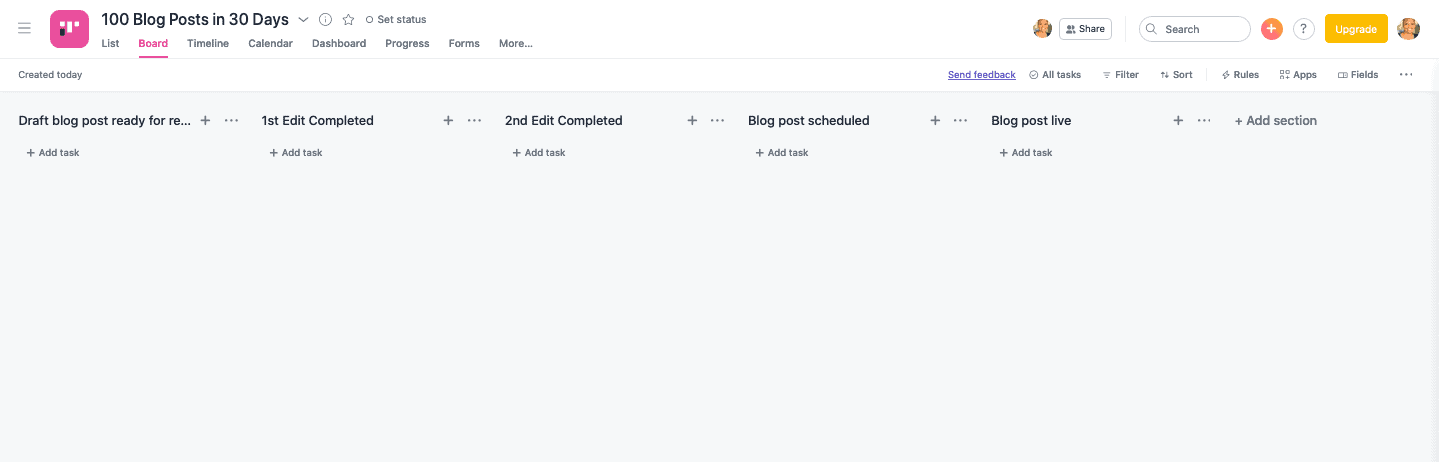The width and height of the screenshot is (1439, 462).
Task: Open the help question mark icon
Action: tap(1303, 29)
